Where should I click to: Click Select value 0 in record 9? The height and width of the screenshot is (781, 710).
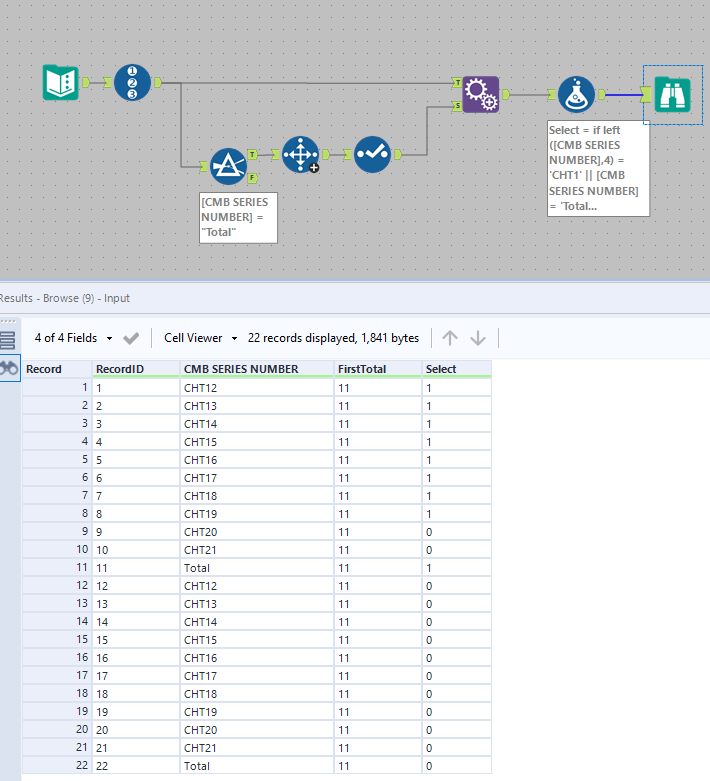(456, 532)
